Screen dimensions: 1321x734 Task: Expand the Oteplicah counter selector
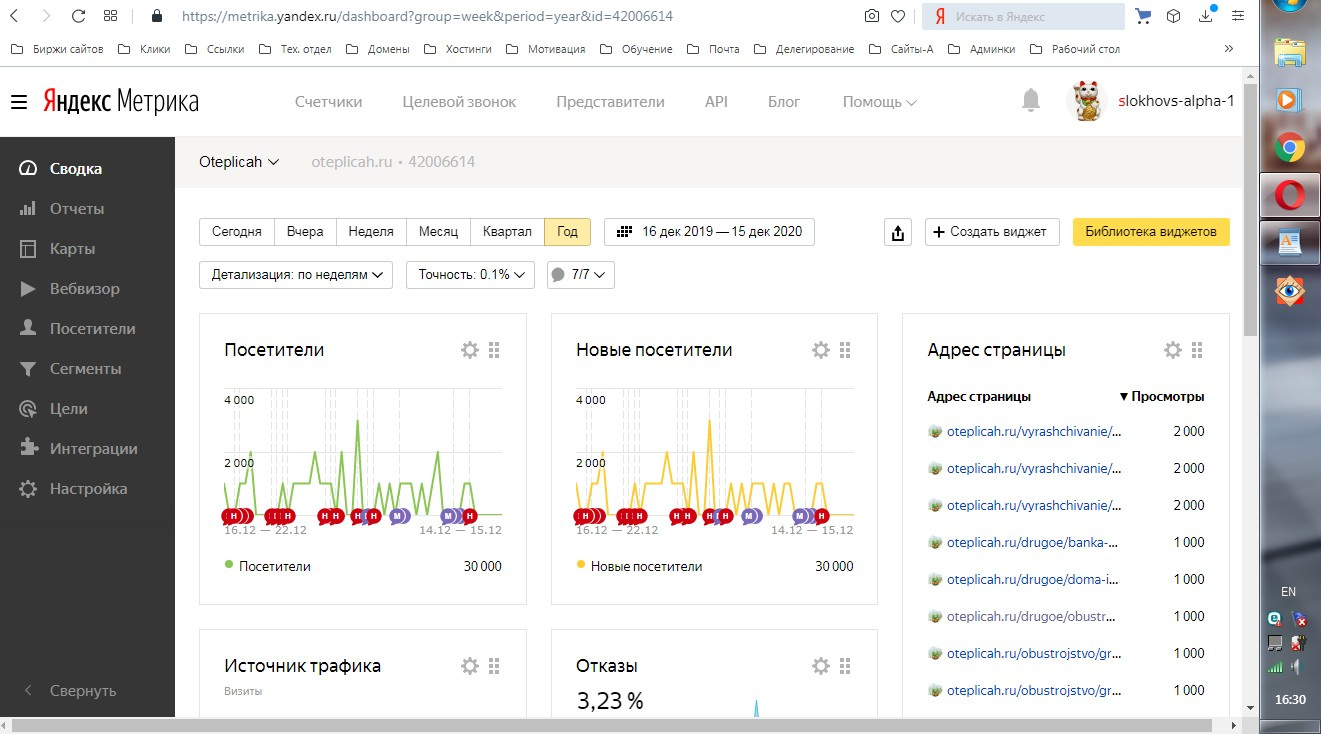pos(239,162)
